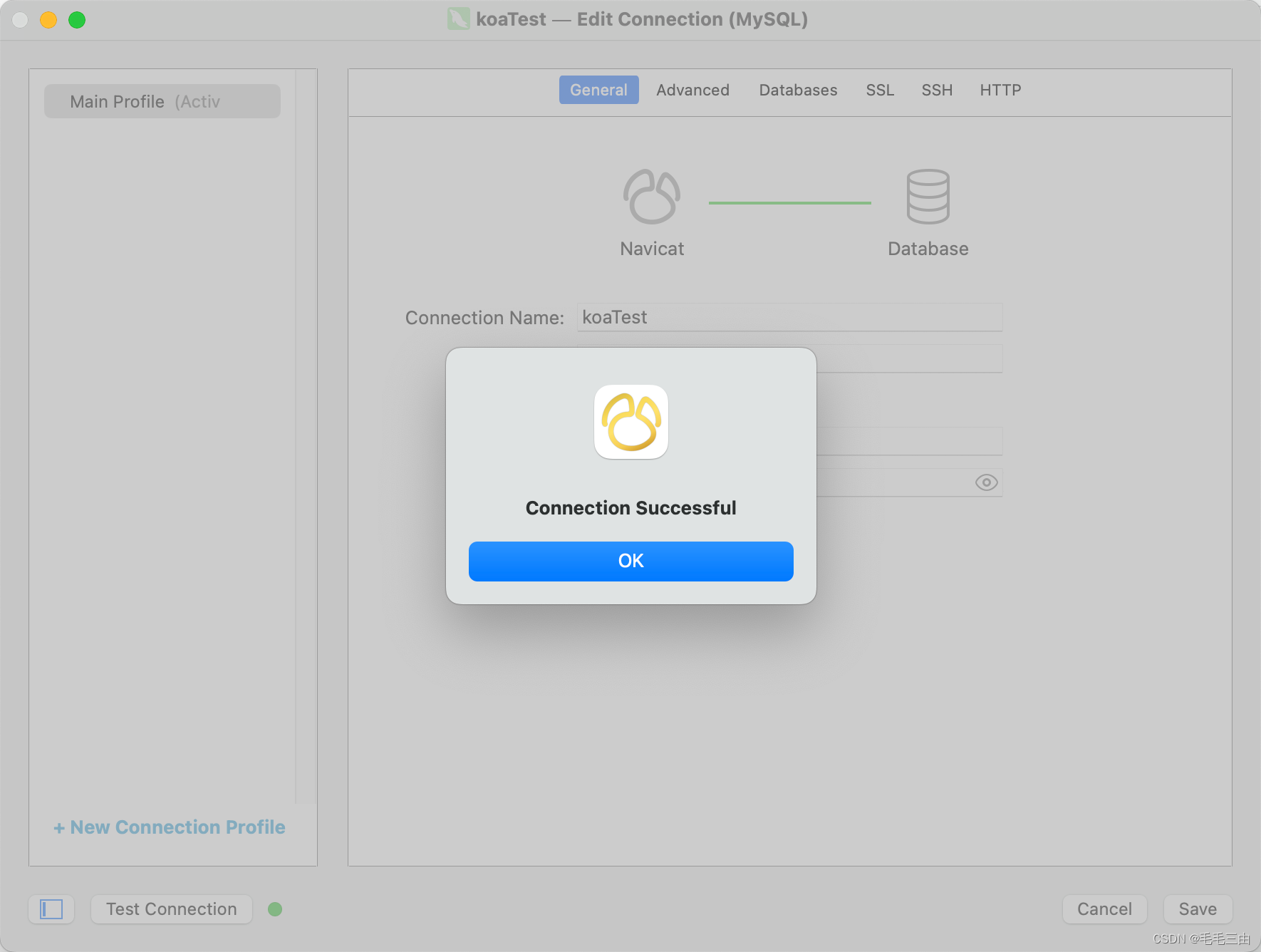Open the Databases tab
Screen dimensions: 1261x952
[x=798, y=90]
